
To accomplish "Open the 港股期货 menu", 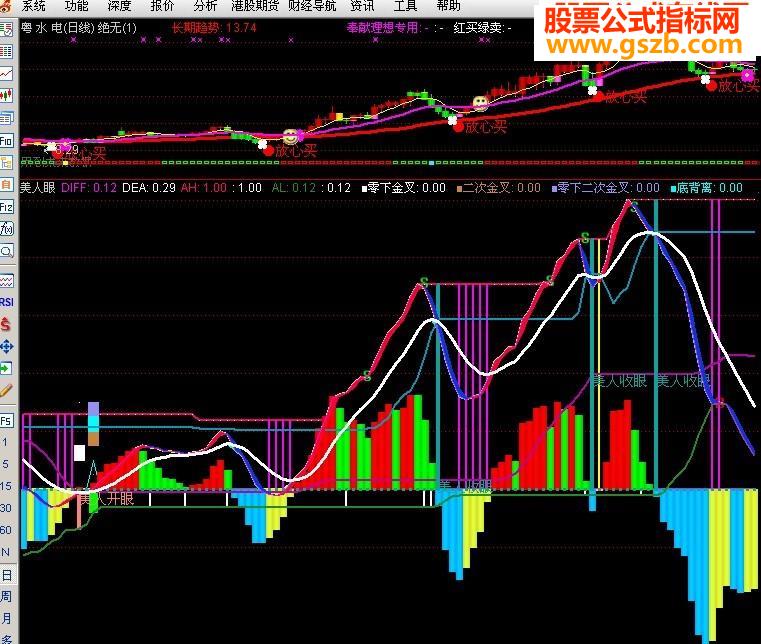I will tap(255, 6).
